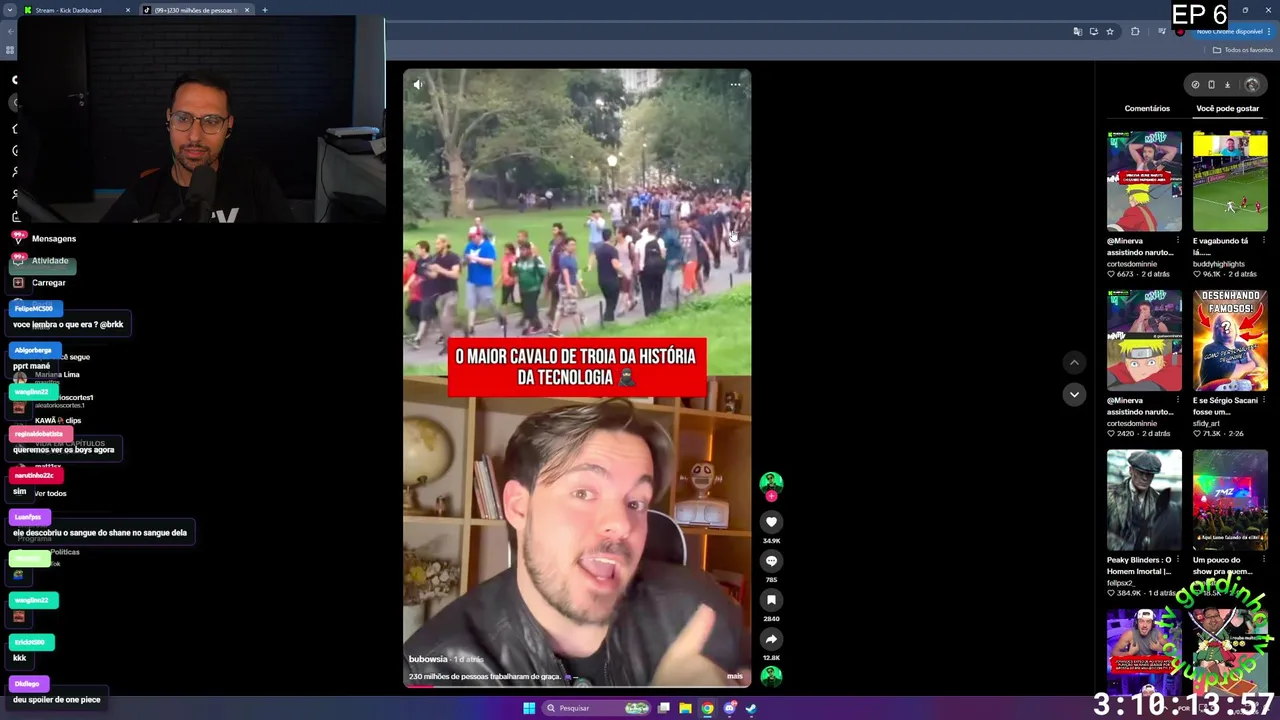Click the sfidy_art author name
Viewport: 1280px width, 720px height.
[x=1207, y=424]
